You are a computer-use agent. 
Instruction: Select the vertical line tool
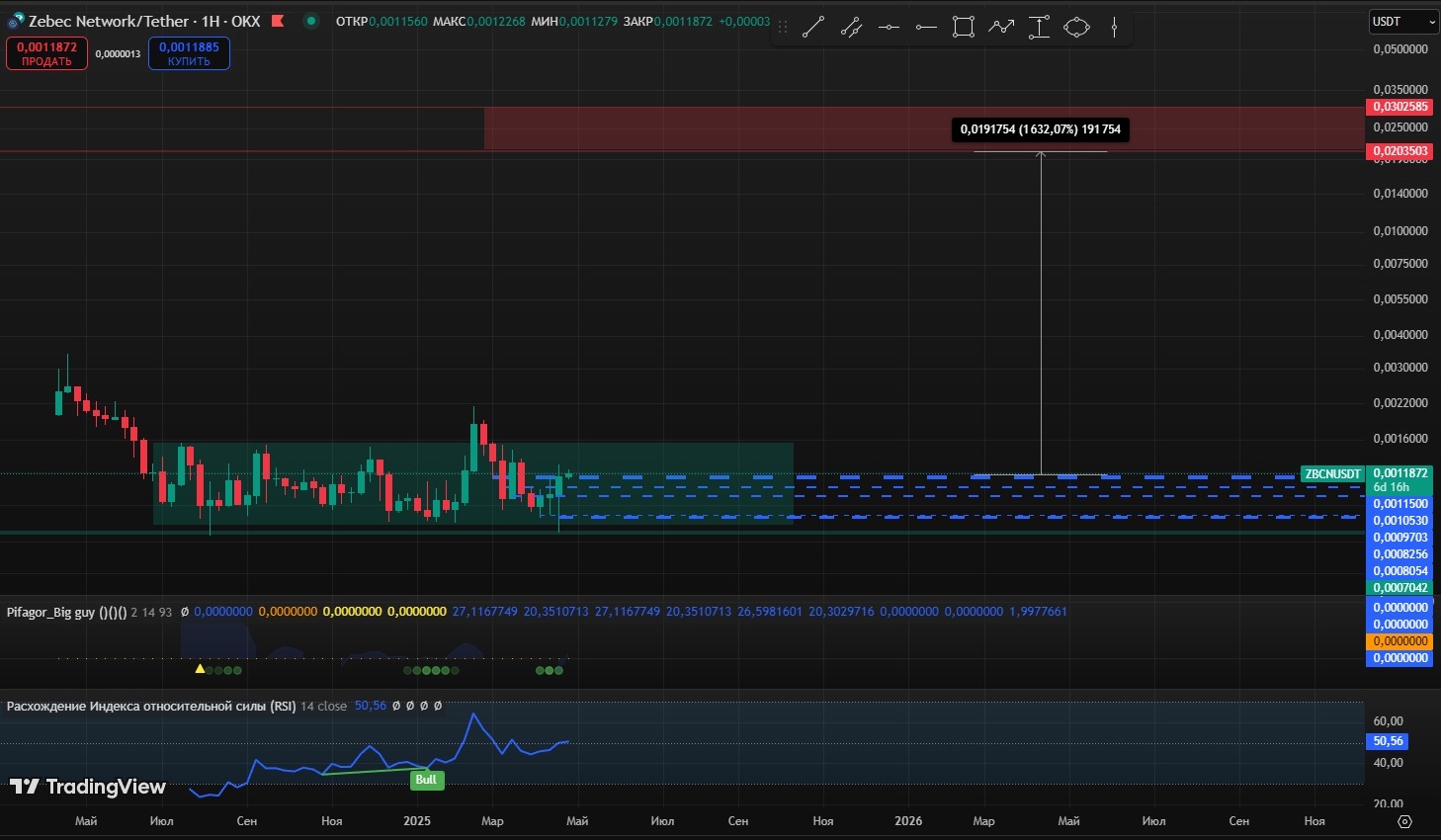click(x=1114, y=28)
